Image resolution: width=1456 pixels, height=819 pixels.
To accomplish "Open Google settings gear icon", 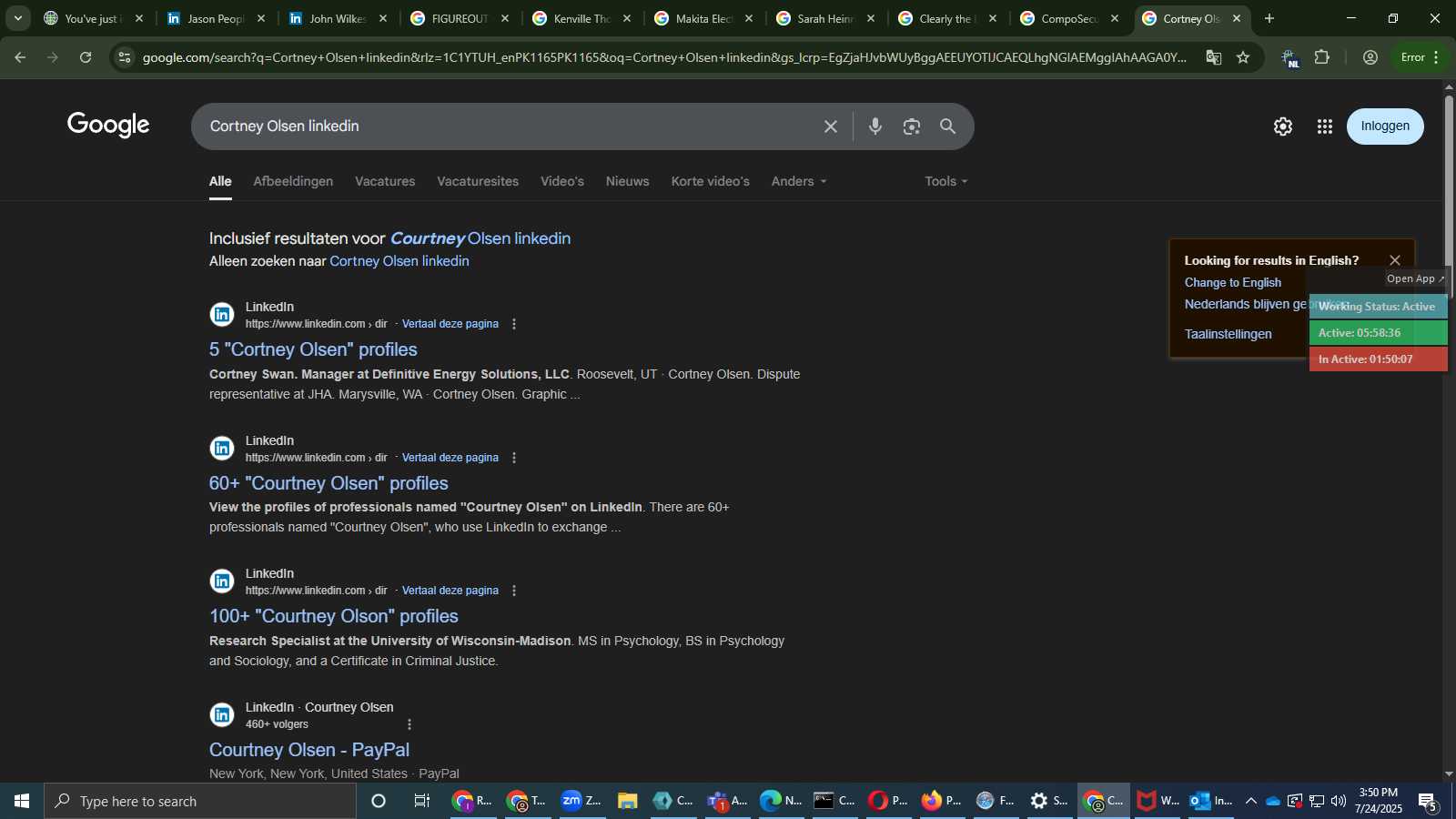I will [1283, 126].
